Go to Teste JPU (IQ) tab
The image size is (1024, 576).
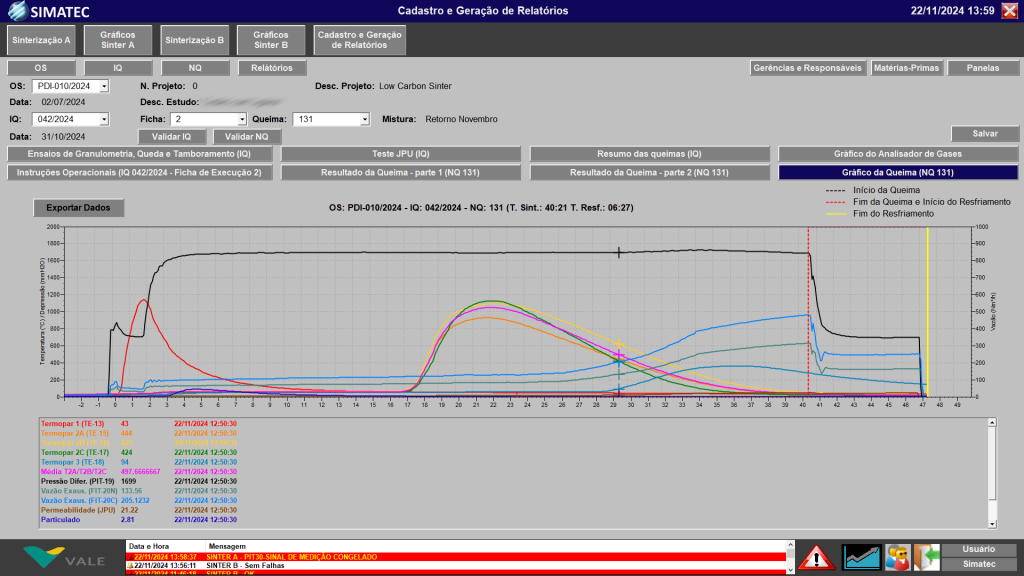click(400, 154)
